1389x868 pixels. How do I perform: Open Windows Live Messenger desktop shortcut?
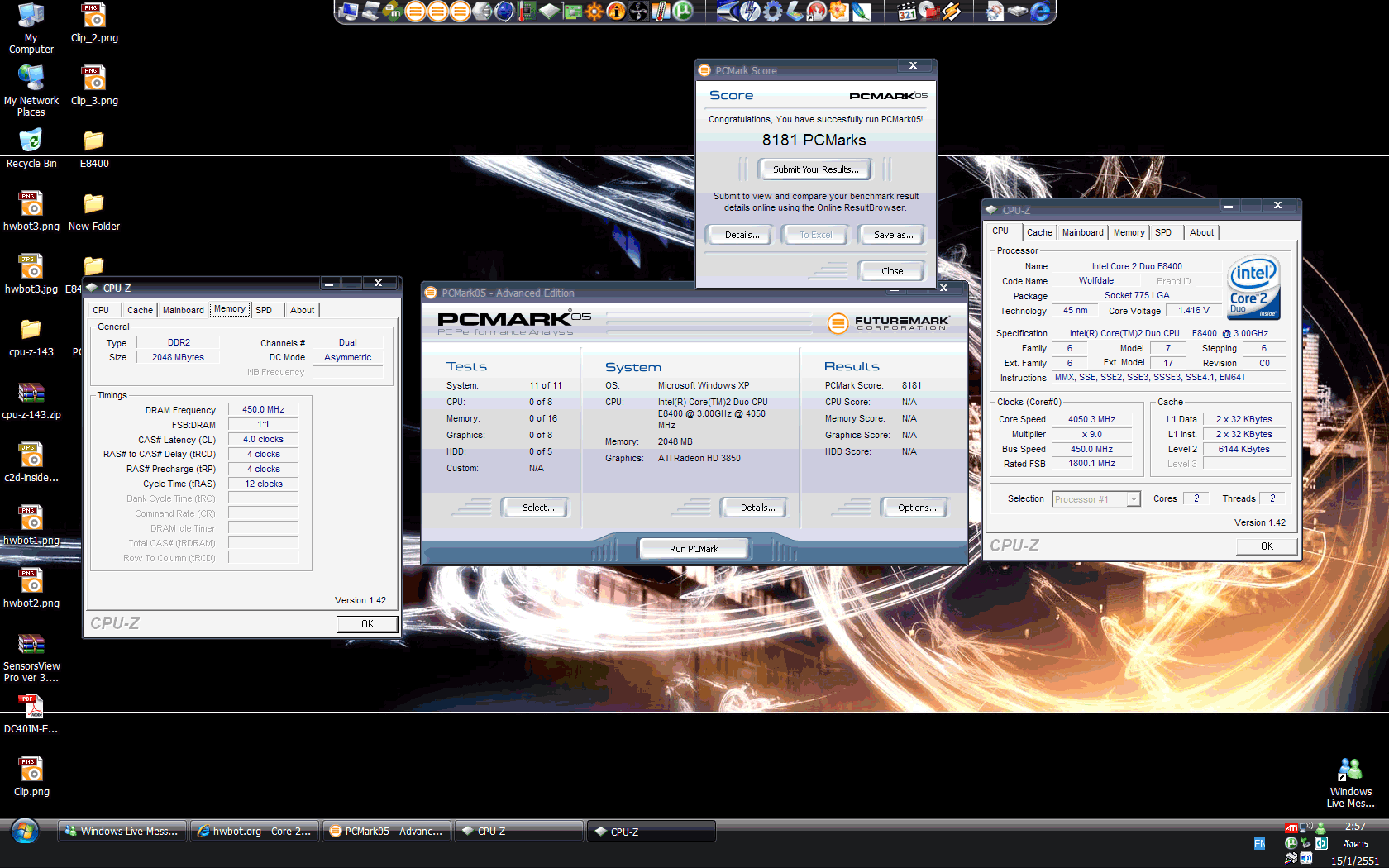click(1350, 783)
